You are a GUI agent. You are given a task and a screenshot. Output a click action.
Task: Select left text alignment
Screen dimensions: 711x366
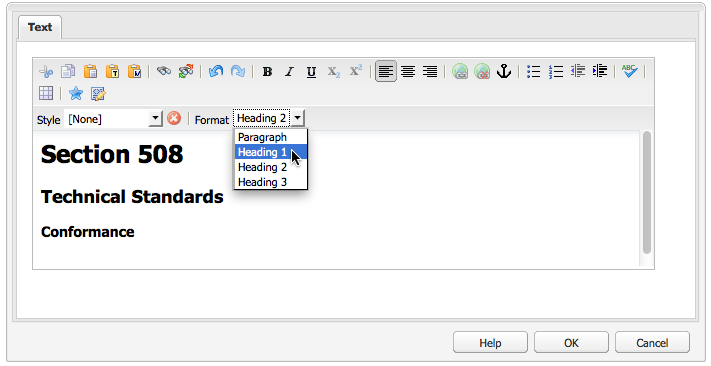click(x=386, y=72)
